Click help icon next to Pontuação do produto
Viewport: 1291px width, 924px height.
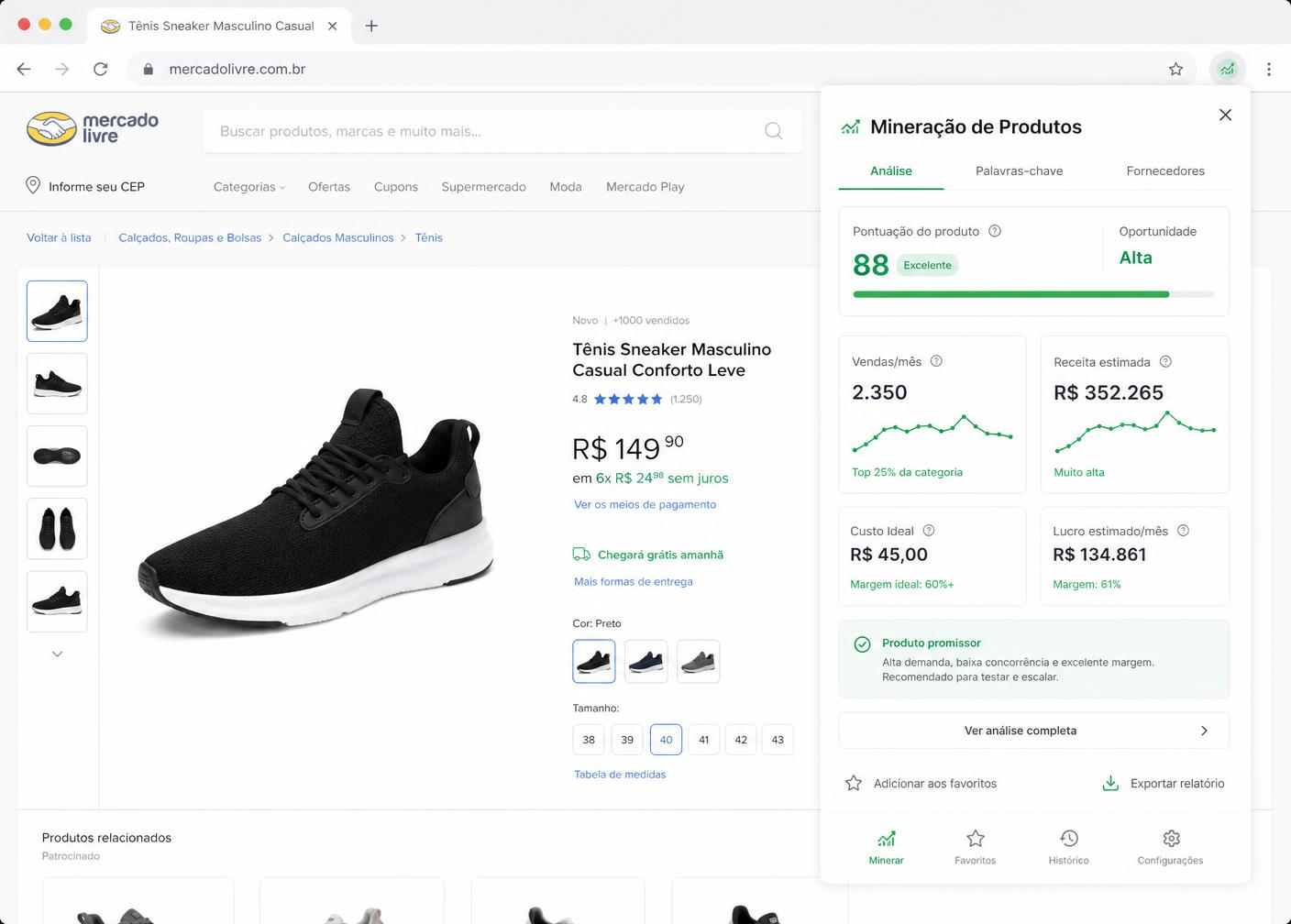(995, 231)
